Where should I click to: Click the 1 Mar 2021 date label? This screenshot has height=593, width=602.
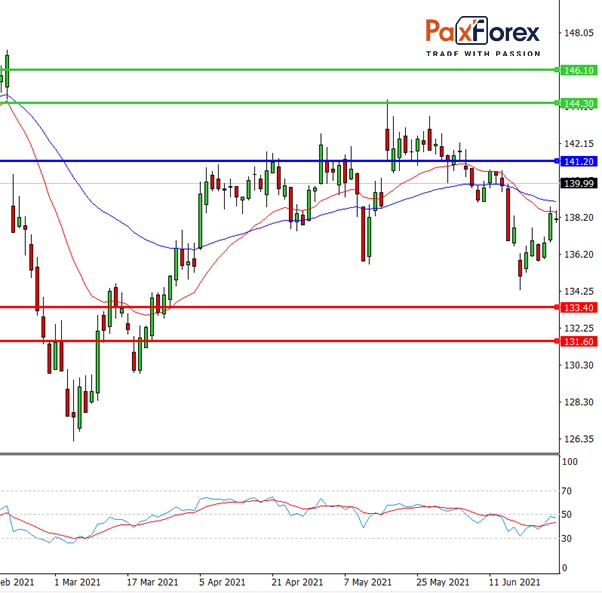click(x=77, y=582)
